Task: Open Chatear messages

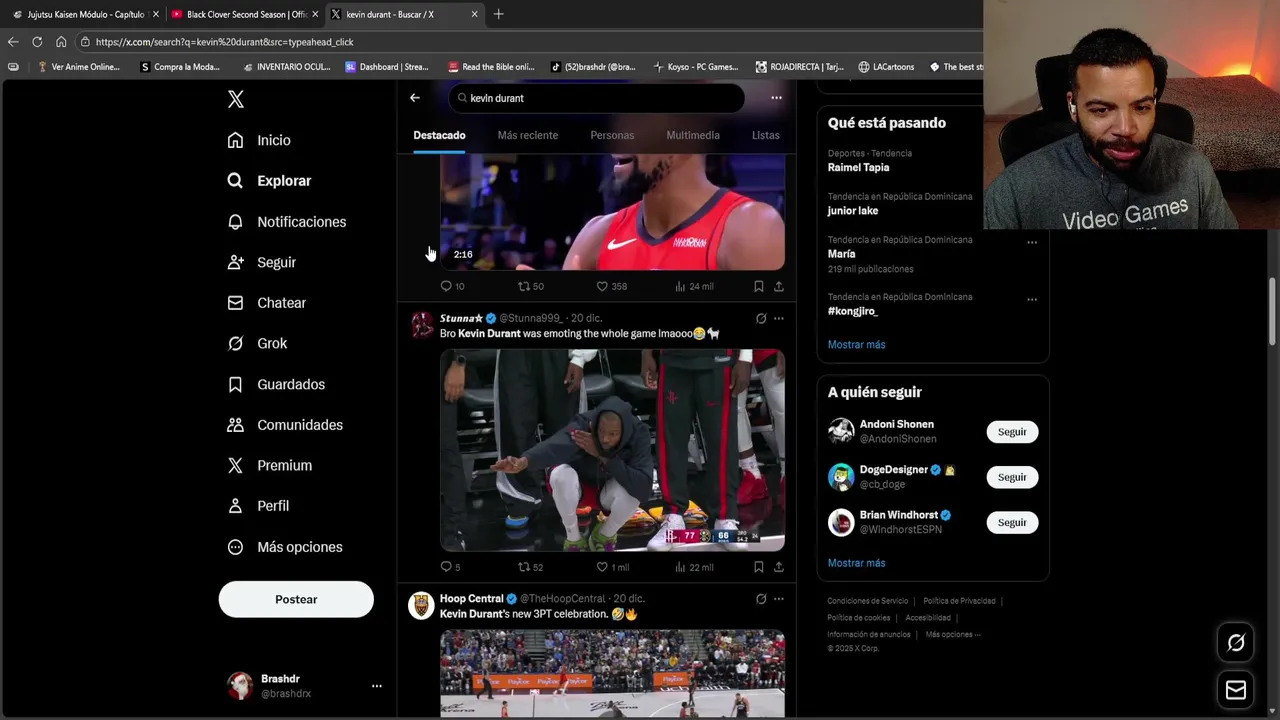Action: pyautogui.click(x=266, y=303)
